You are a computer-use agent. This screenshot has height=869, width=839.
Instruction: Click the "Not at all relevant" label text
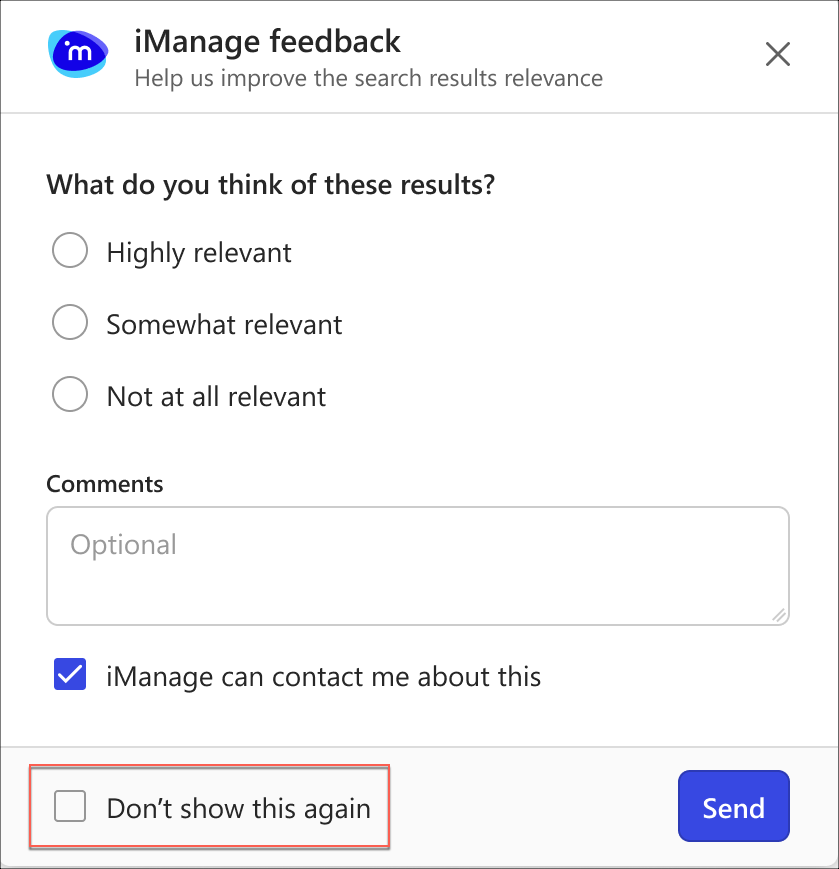[216, 396]
